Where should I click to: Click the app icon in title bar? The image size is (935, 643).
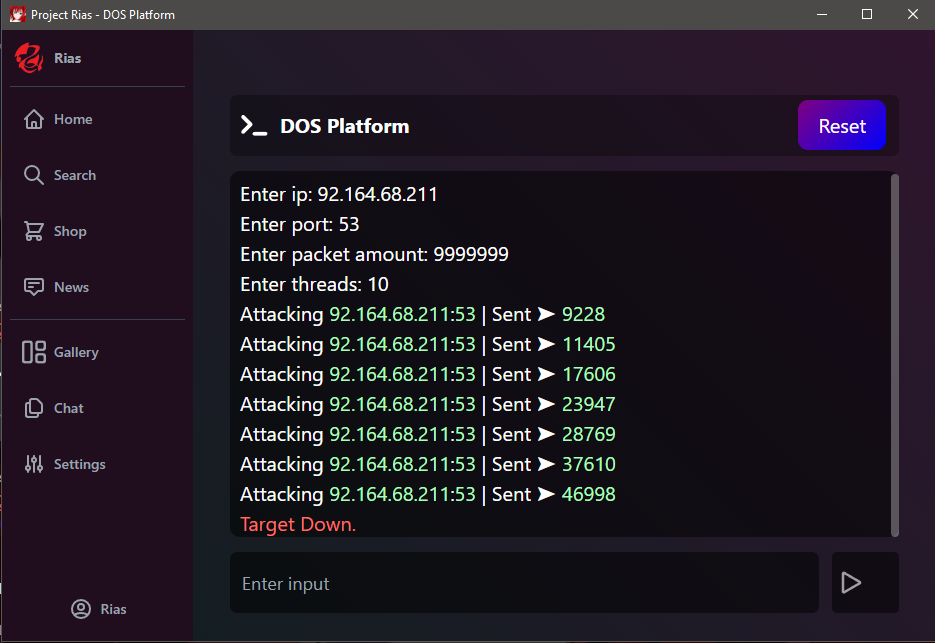pyautogui.click(x=17, y=15)
